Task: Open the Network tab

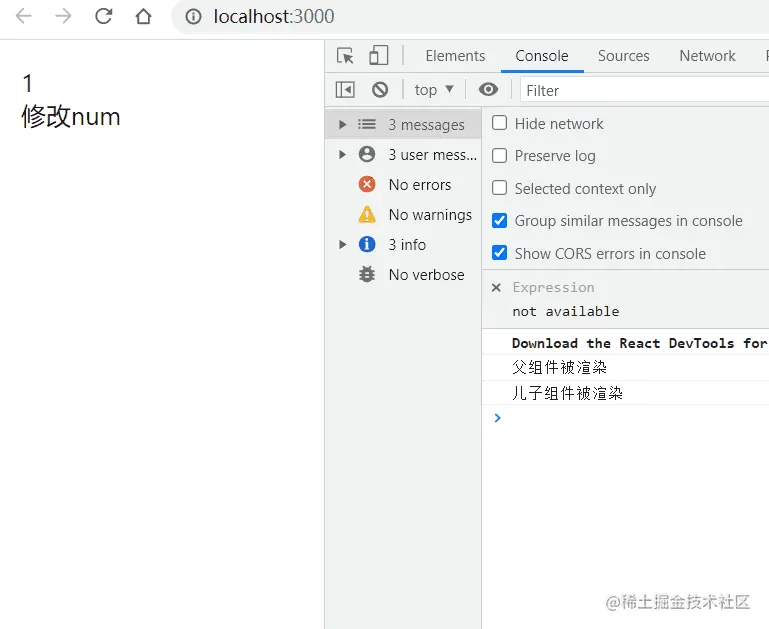Action: tap(707, 56)
